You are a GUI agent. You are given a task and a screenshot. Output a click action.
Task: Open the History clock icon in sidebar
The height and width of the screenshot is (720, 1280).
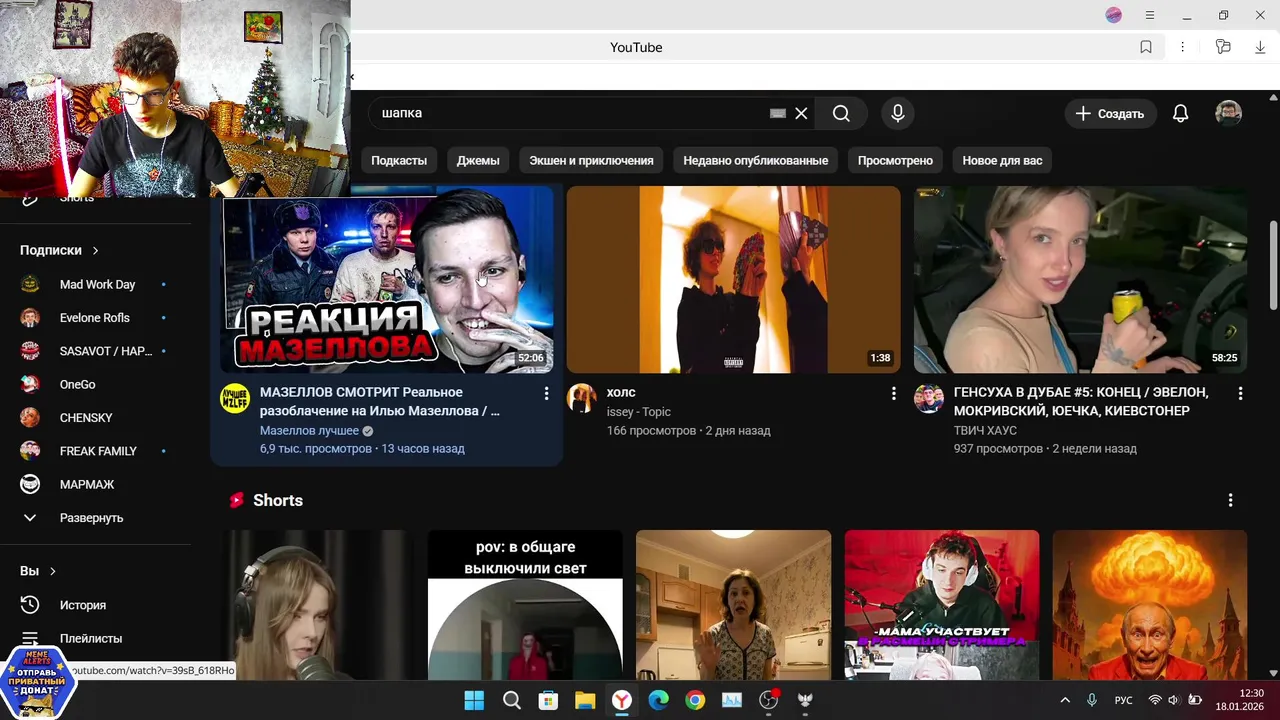coord(30,605)
